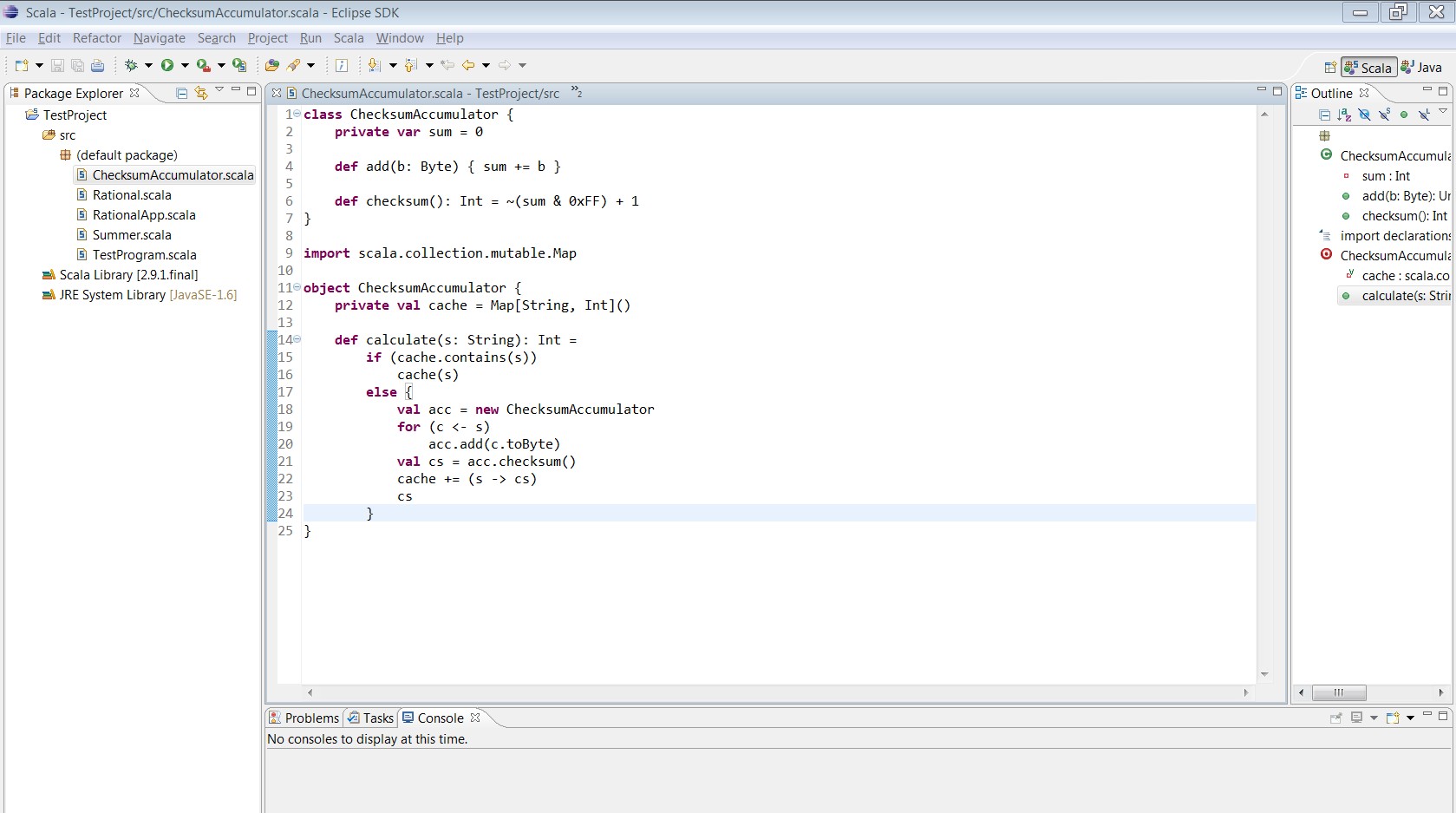Show hidden editors list chevron

(577, 91)
